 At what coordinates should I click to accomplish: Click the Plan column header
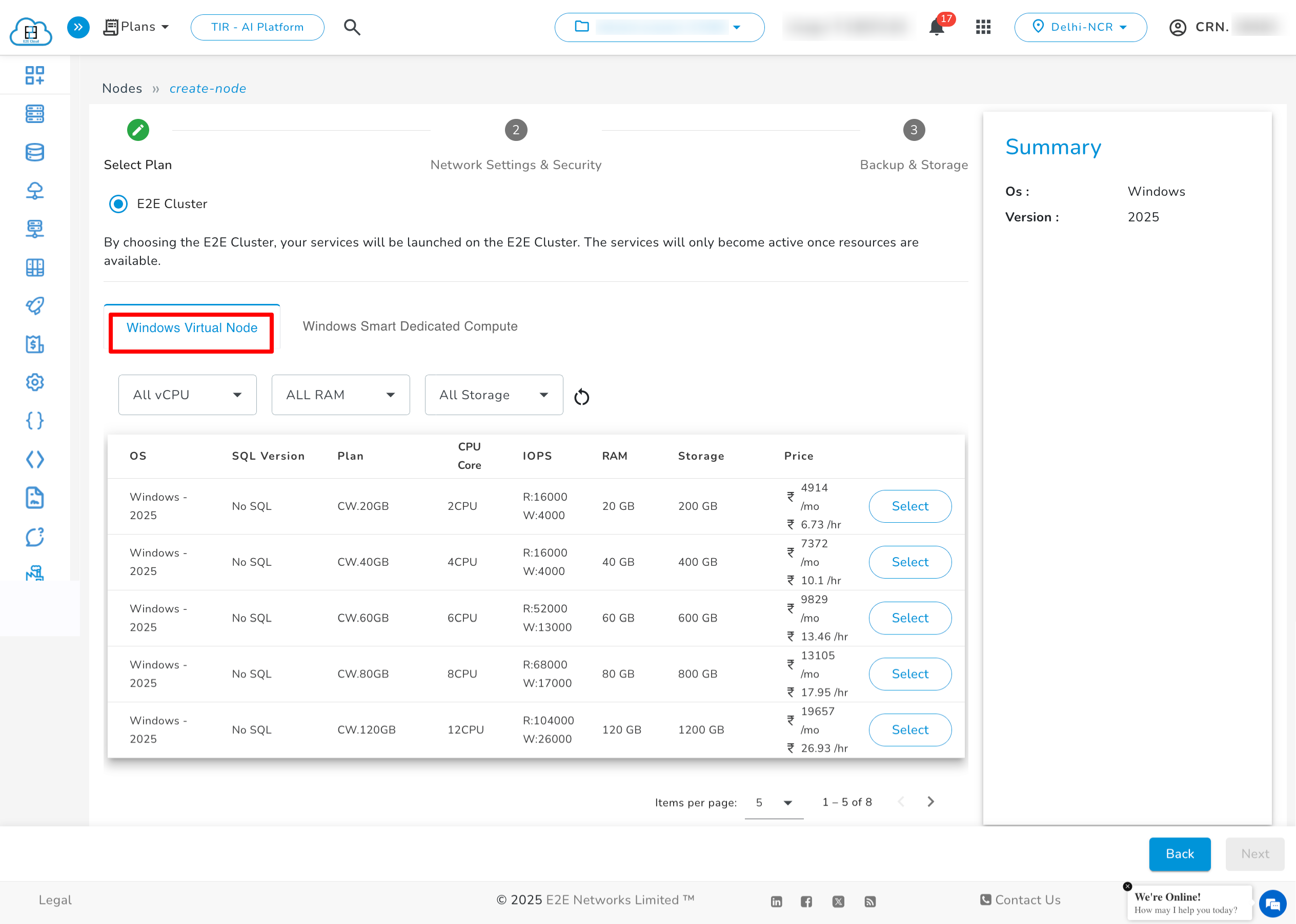(350, 456)
